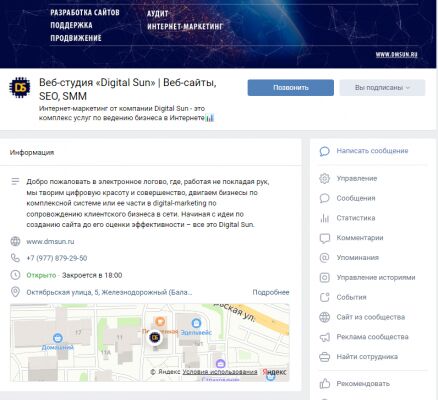Open Управление in the side menu
The height and width of the screenshot is (400, 438).
(357, 178)
